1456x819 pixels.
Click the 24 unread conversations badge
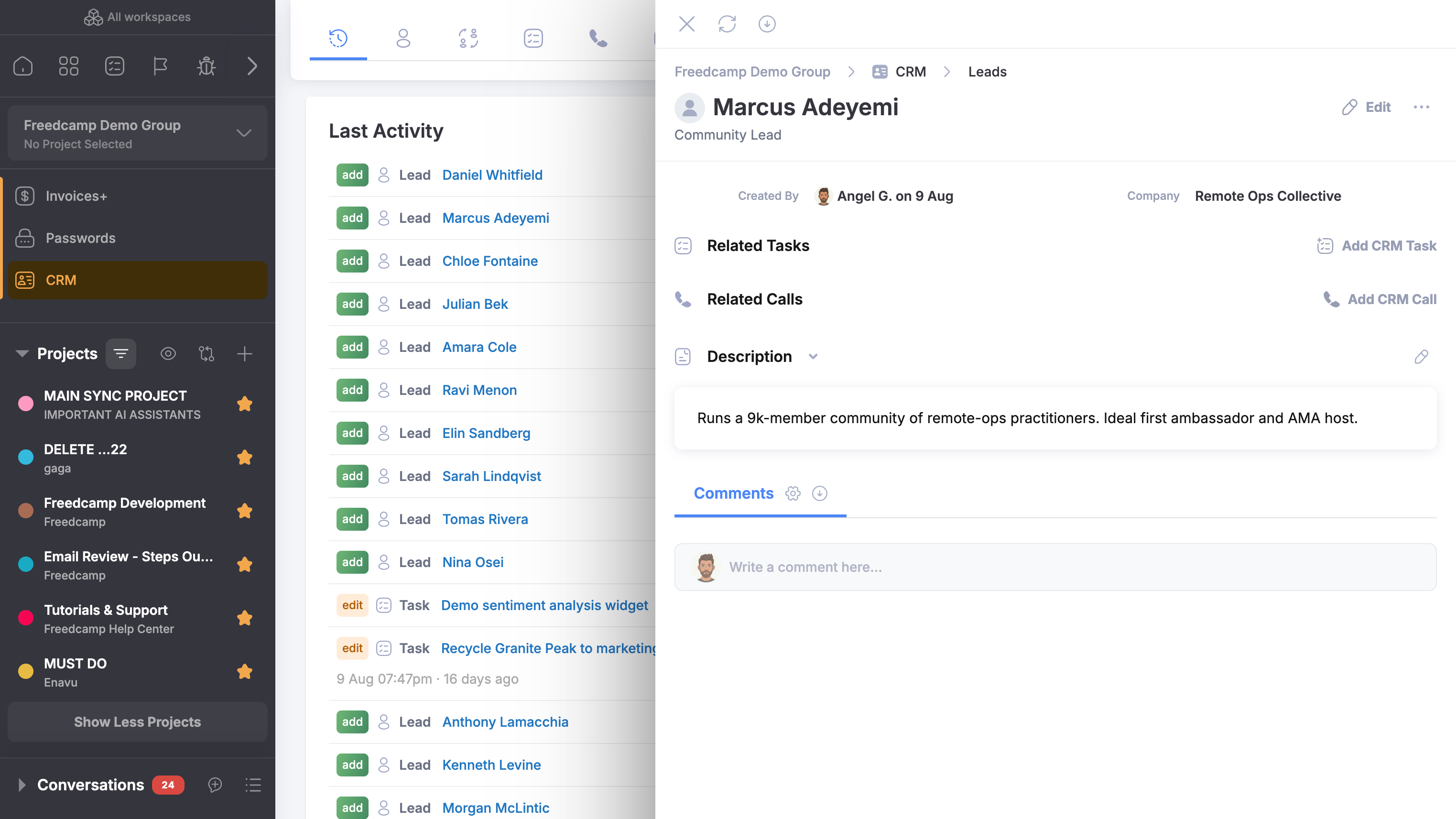click(168, 785)
